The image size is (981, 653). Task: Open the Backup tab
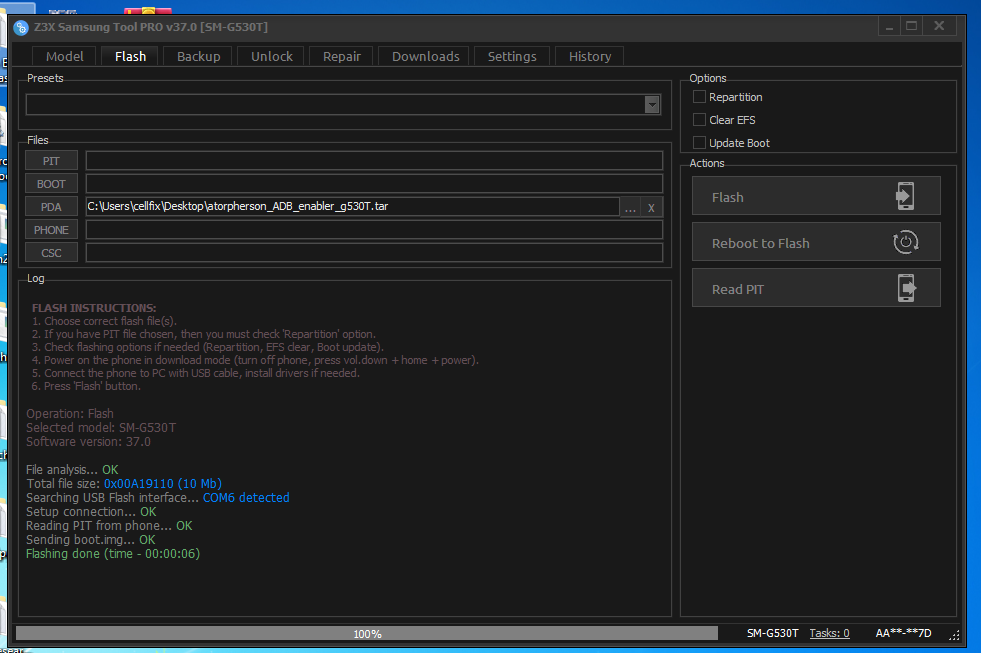coord(198,56)
